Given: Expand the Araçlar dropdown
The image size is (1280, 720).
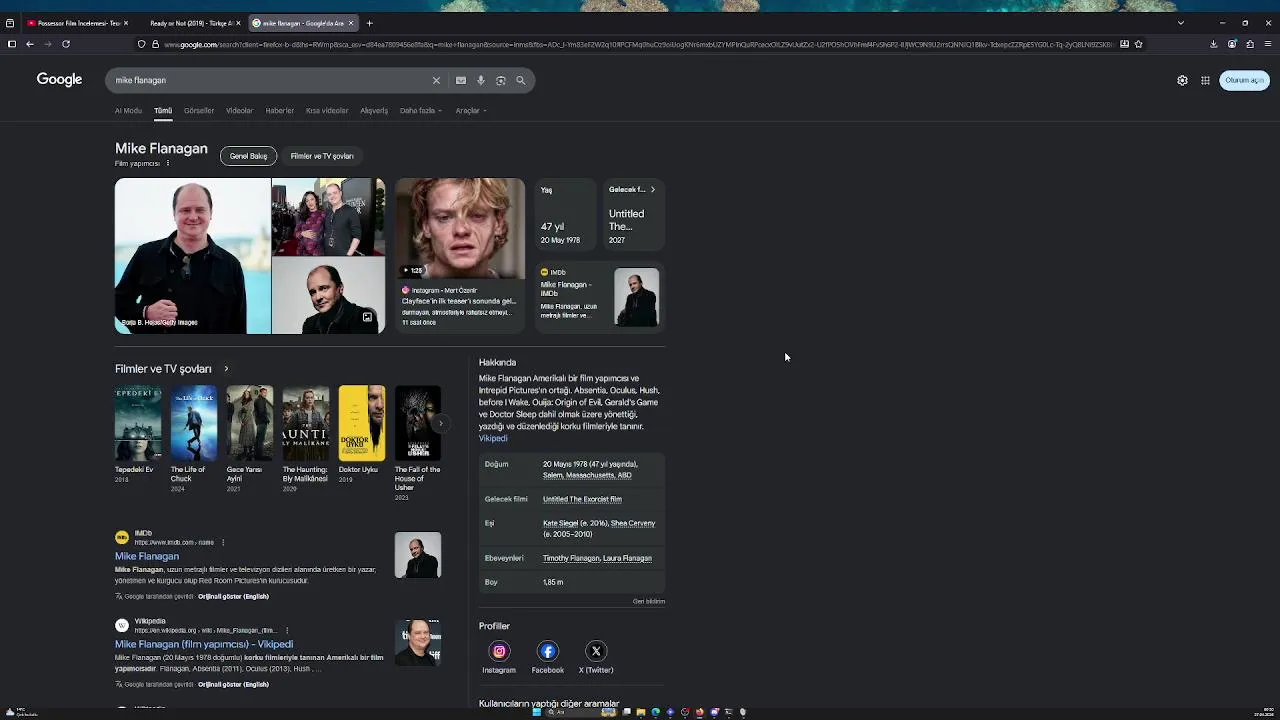Looking at the screenshot, I should [470, 111].
